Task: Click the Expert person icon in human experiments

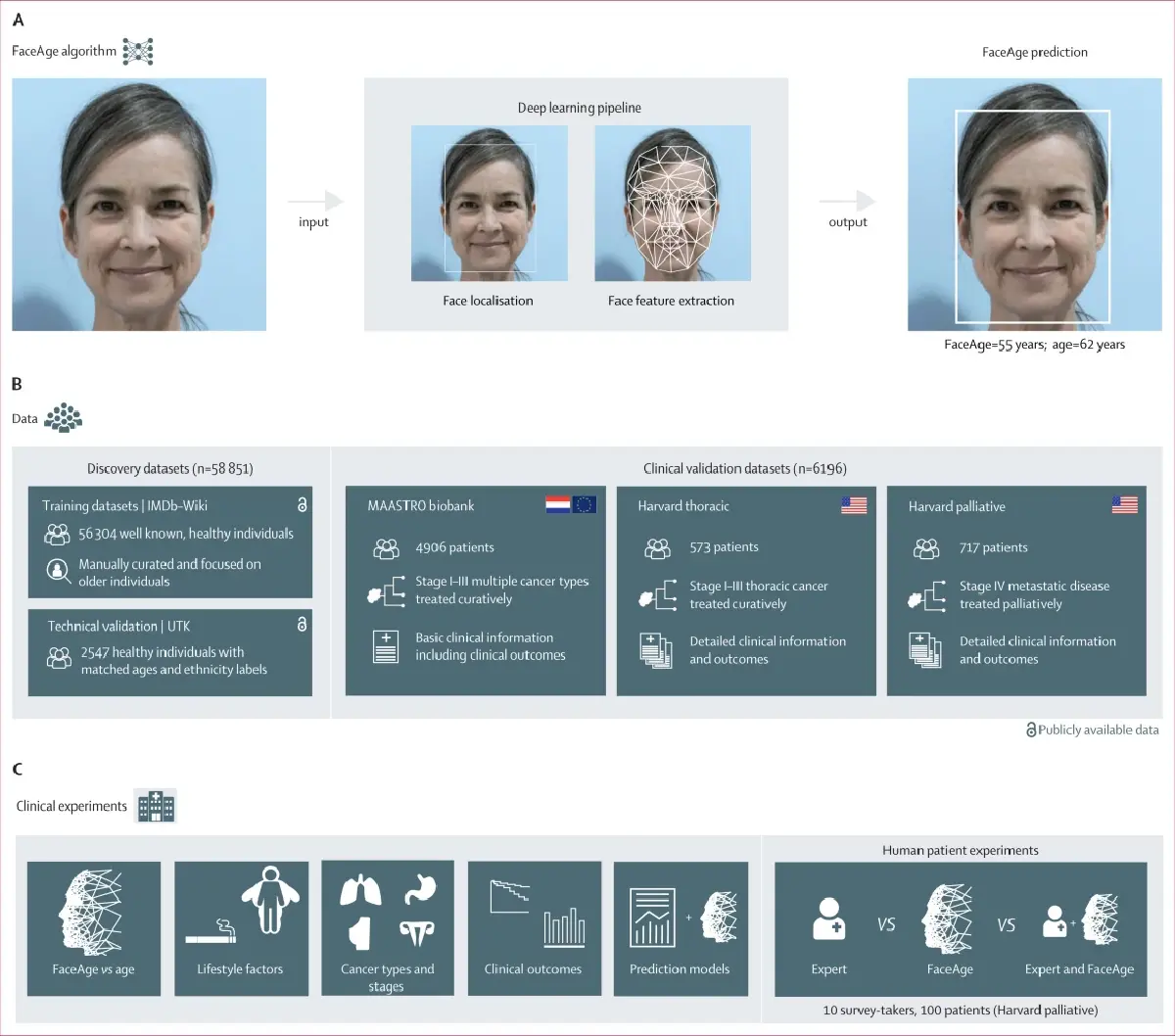Action: coord(829,918)
